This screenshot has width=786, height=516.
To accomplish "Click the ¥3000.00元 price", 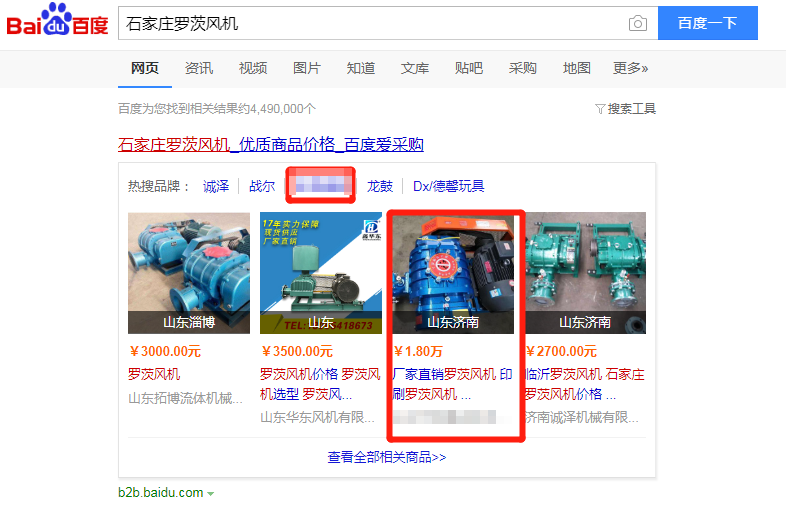I will [x=165, y=351].
